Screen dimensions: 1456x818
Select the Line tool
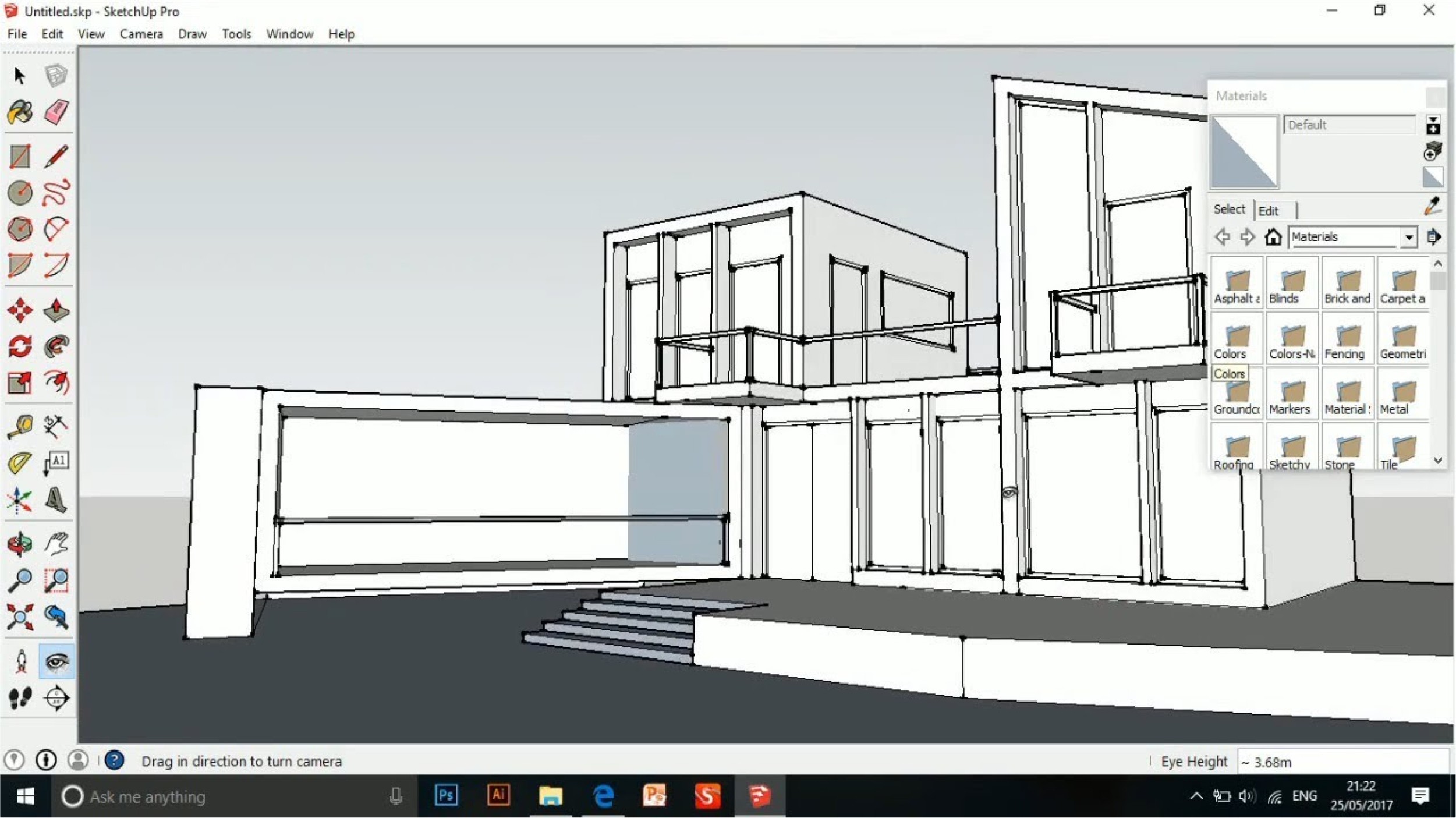point(56,156)
